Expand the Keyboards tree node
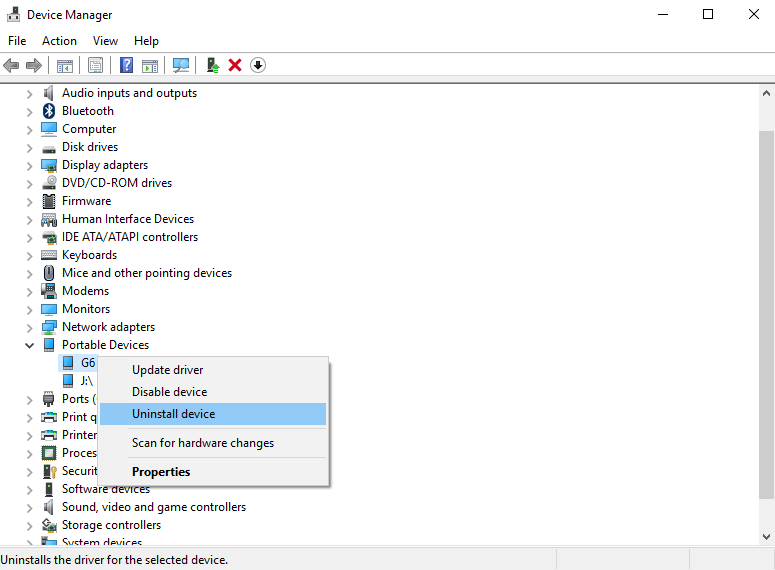The height and width of the screenshot is (570, 775). 29,255
